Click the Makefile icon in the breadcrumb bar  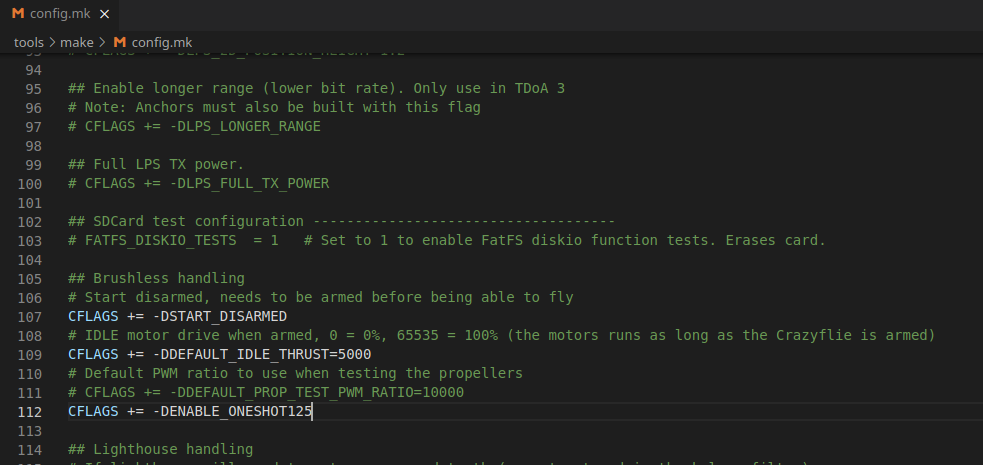point(120,42)
